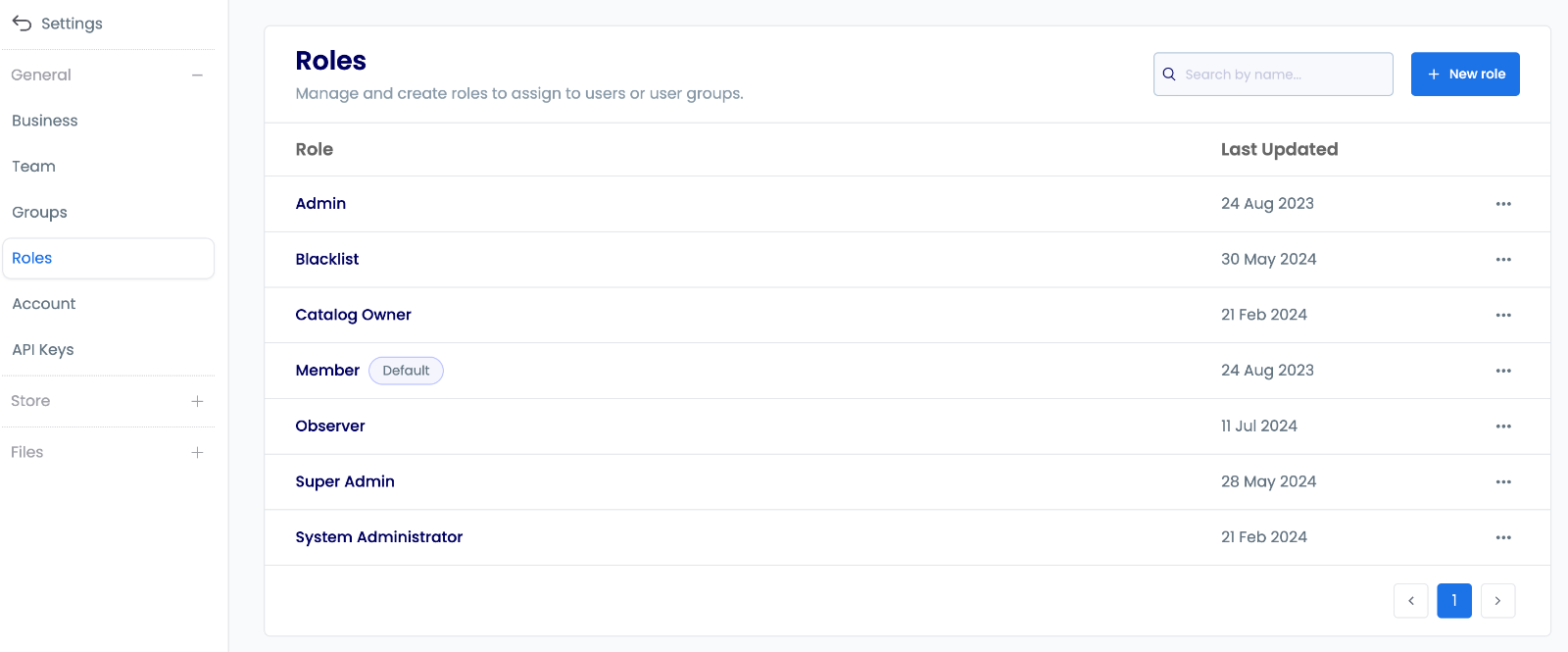This screenshot has height=652, width=1568.
Task: Open the three-dot menu for Blacklist role
Action: (x=1503, y=260)
